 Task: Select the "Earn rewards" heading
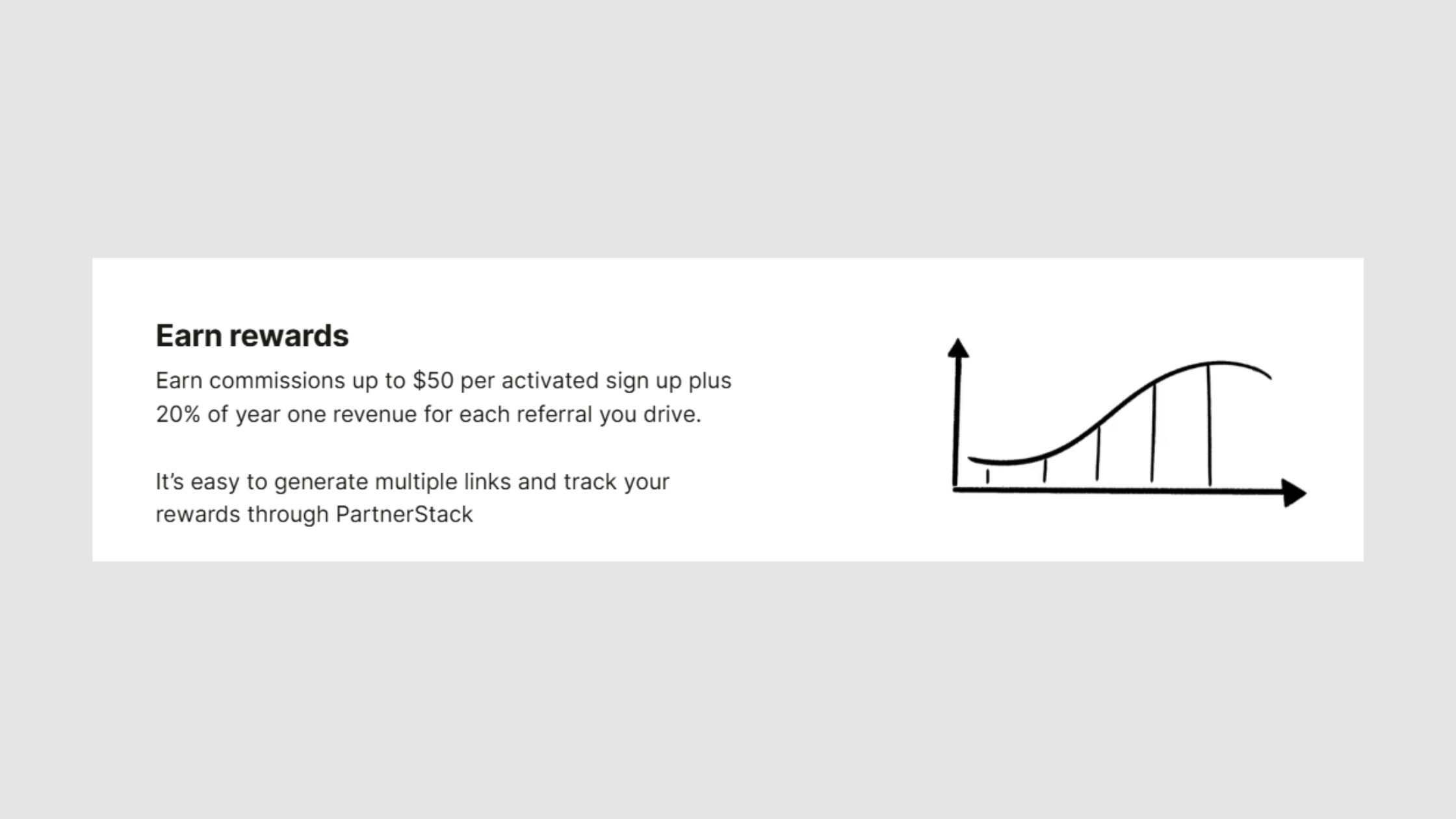pos(252,335)
